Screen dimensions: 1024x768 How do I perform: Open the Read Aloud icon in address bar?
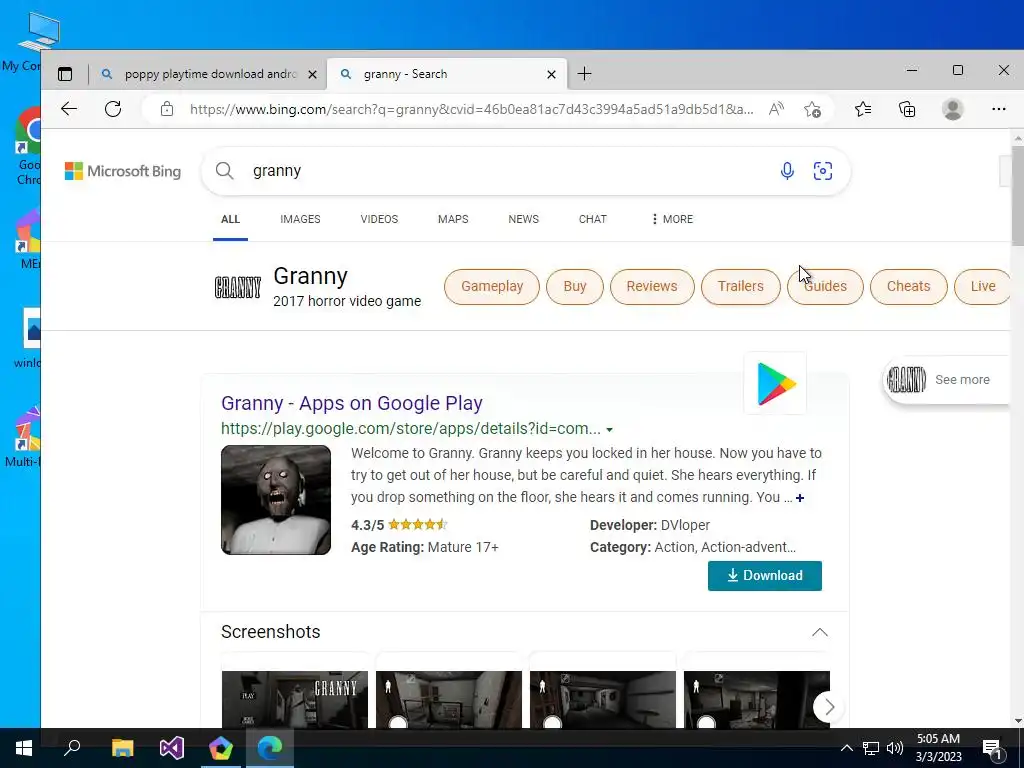coord(776,109)
